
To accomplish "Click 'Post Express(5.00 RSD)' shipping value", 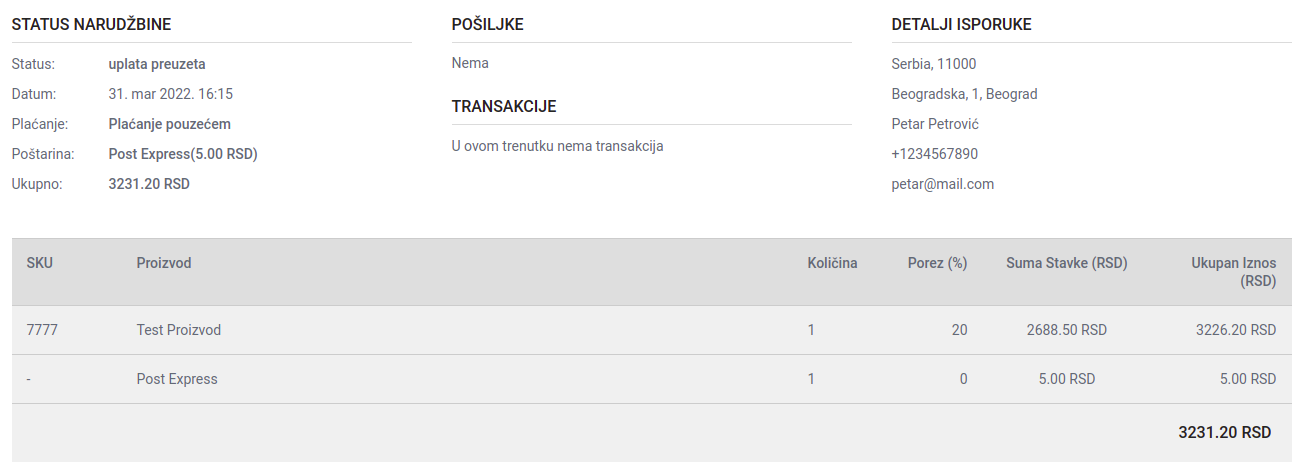I will (183, 154).
